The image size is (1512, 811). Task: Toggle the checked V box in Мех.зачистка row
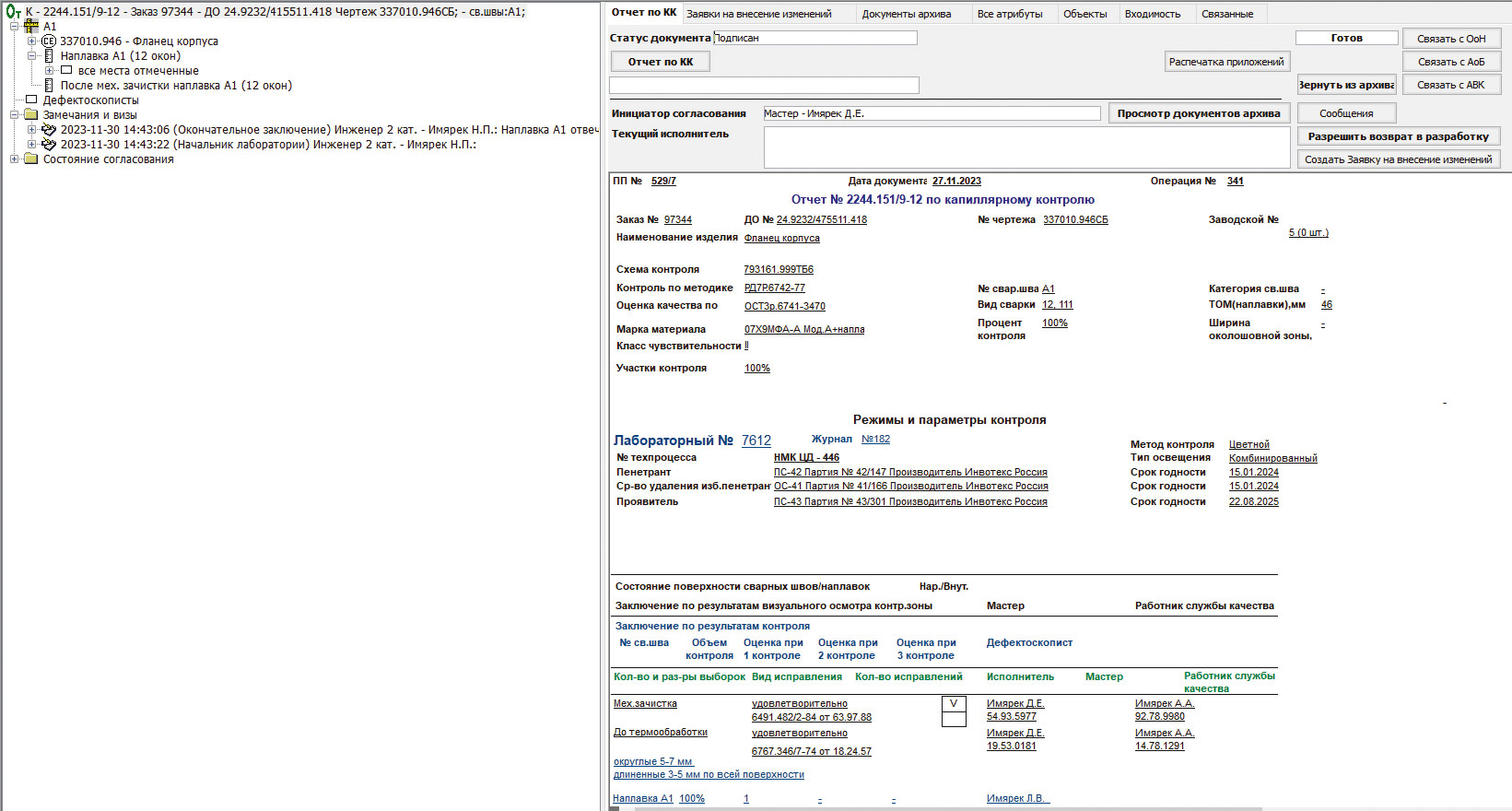tap(954, 704)
